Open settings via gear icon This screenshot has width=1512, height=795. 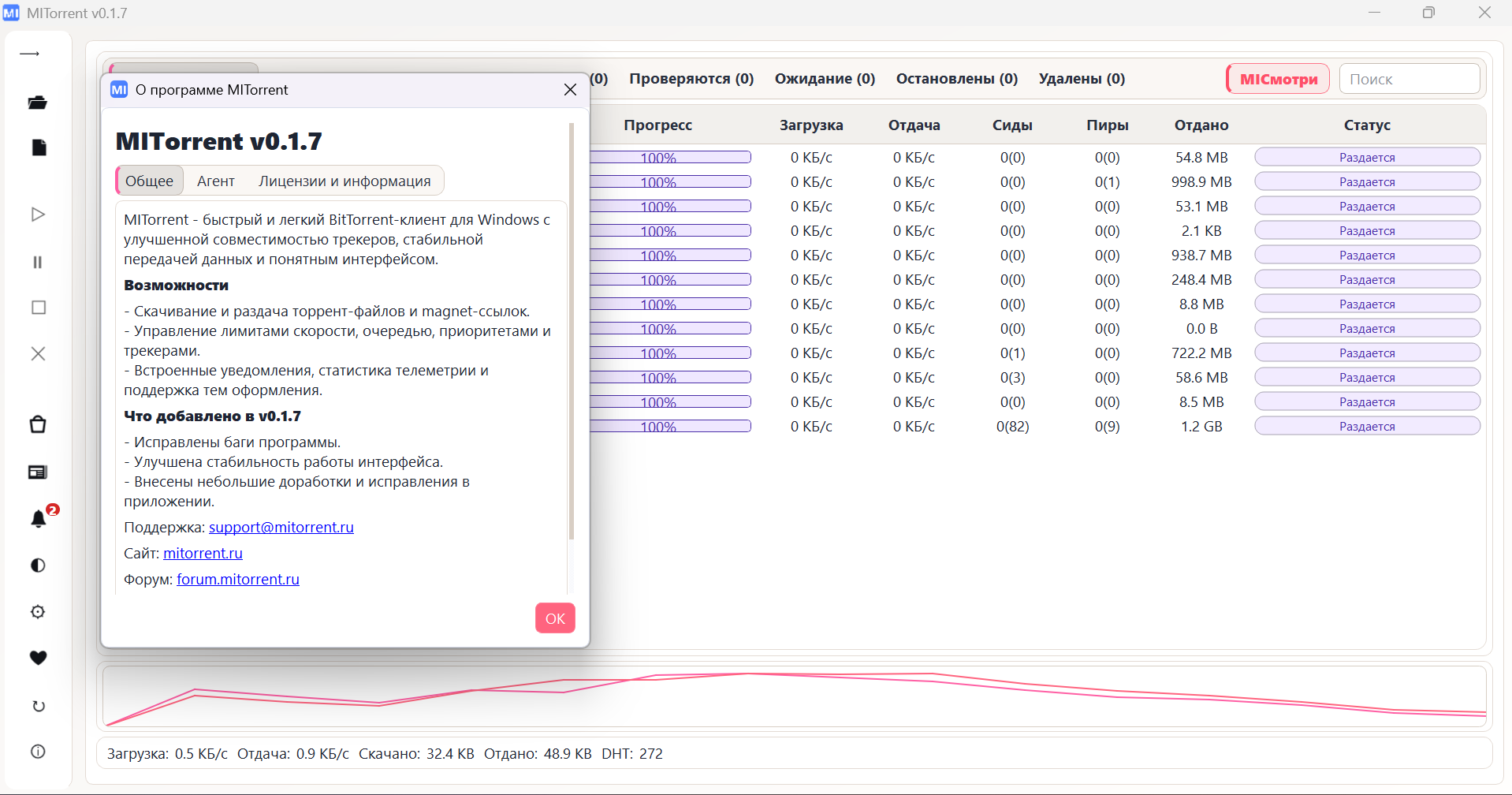(x=38, y=612)
